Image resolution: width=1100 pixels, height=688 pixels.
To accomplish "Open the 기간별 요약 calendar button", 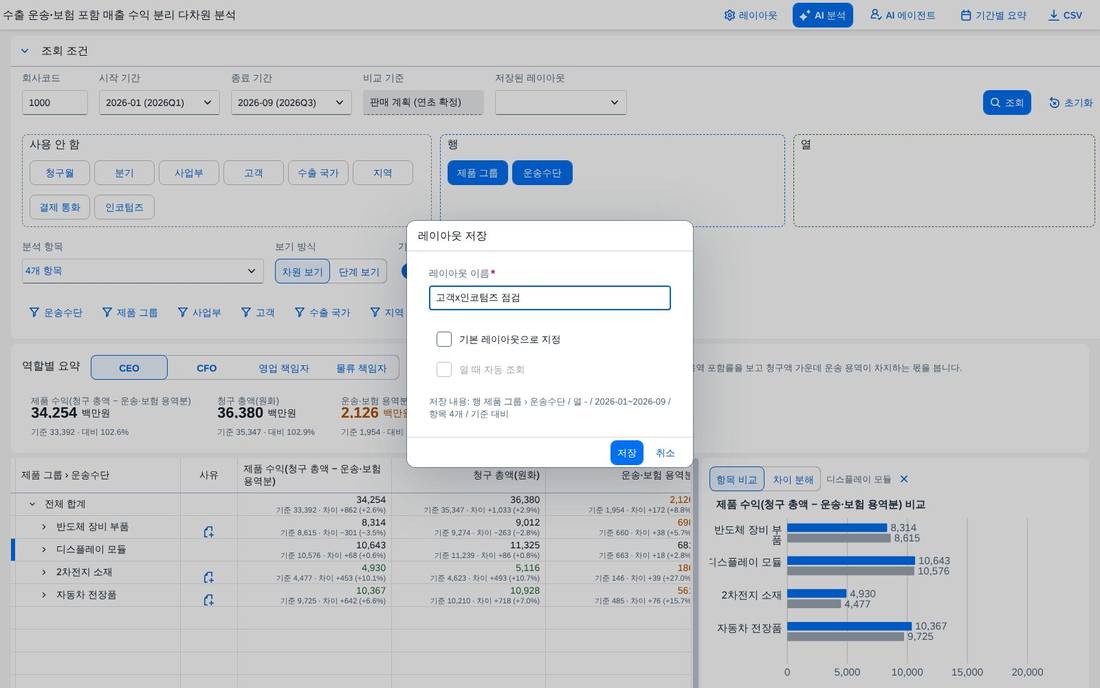I will (993, 15).
